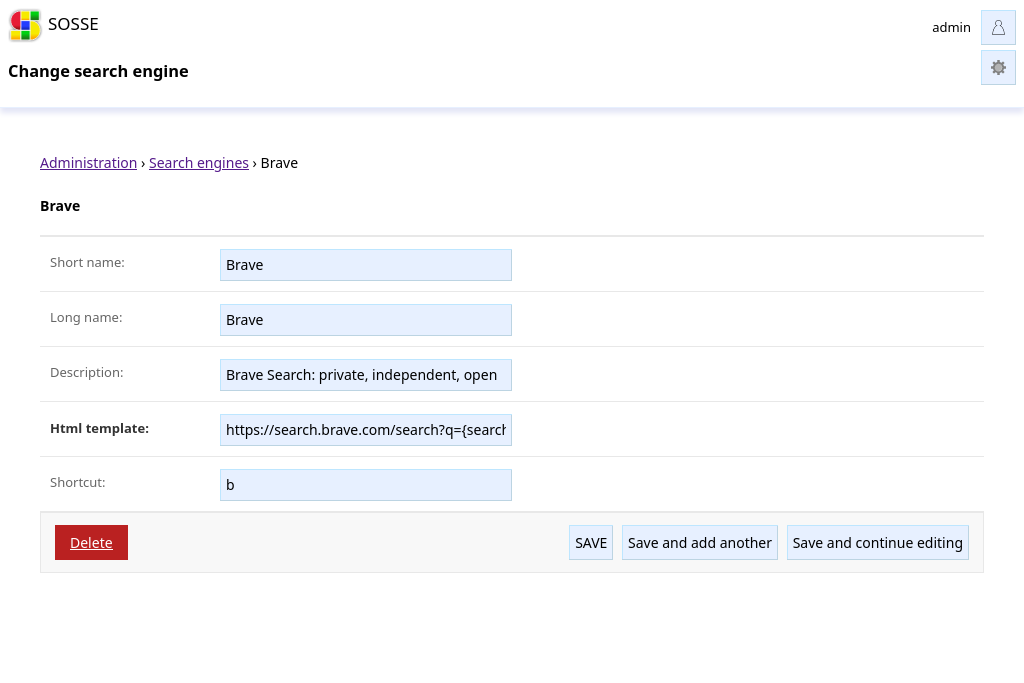Click the SAVE button
The image size is (1024, 683).
point(590,543)
